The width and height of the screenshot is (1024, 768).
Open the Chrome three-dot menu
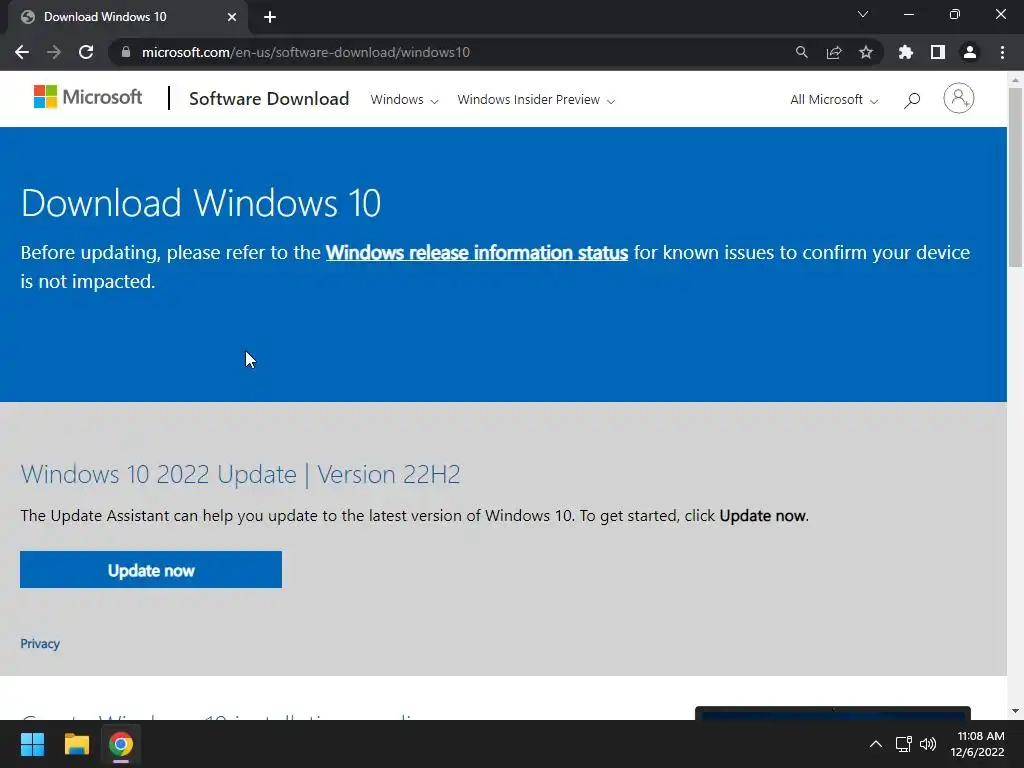pyautogui.click(x=1002, y=52)
